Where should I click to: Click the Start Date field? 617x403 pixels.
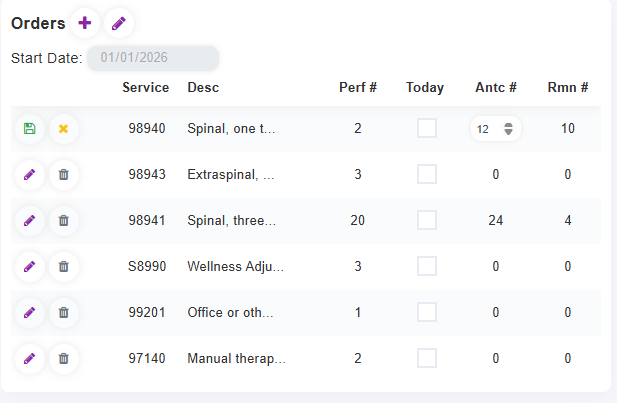point(153,58)
